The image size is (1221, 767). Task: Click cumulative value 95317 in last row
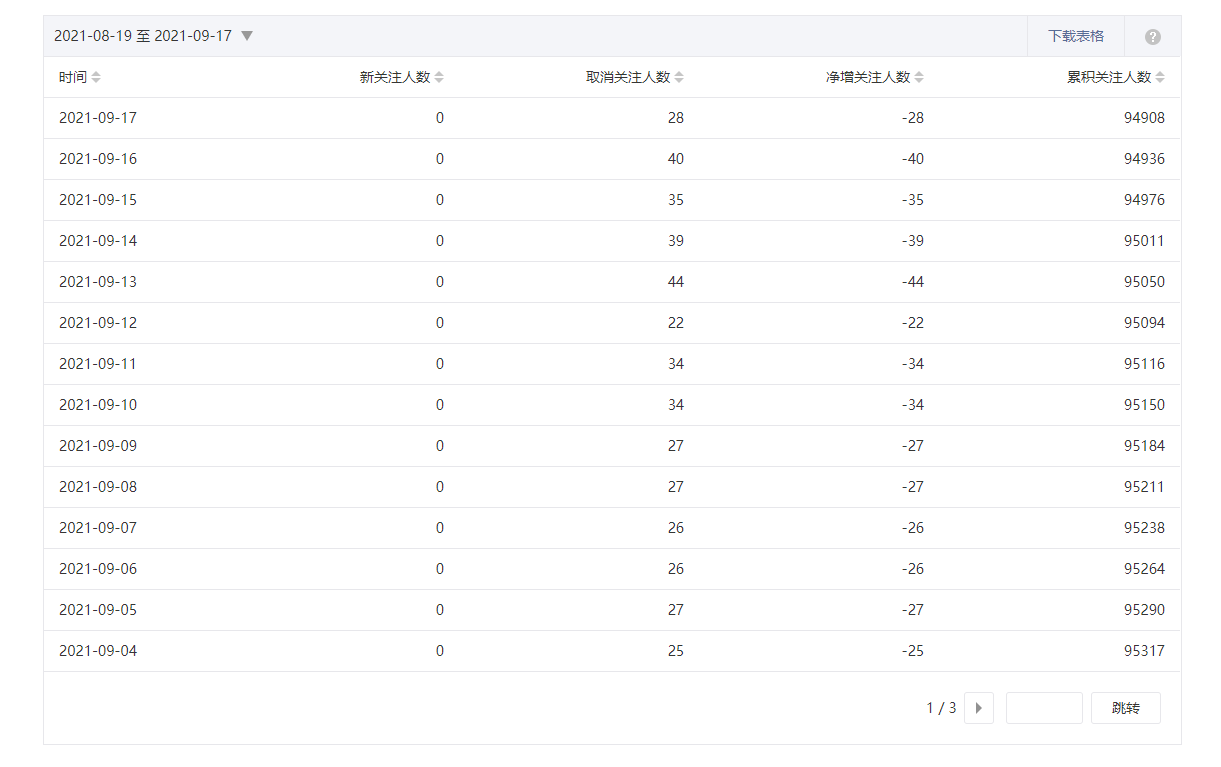pyautogui.click(x=1144, y=651)
